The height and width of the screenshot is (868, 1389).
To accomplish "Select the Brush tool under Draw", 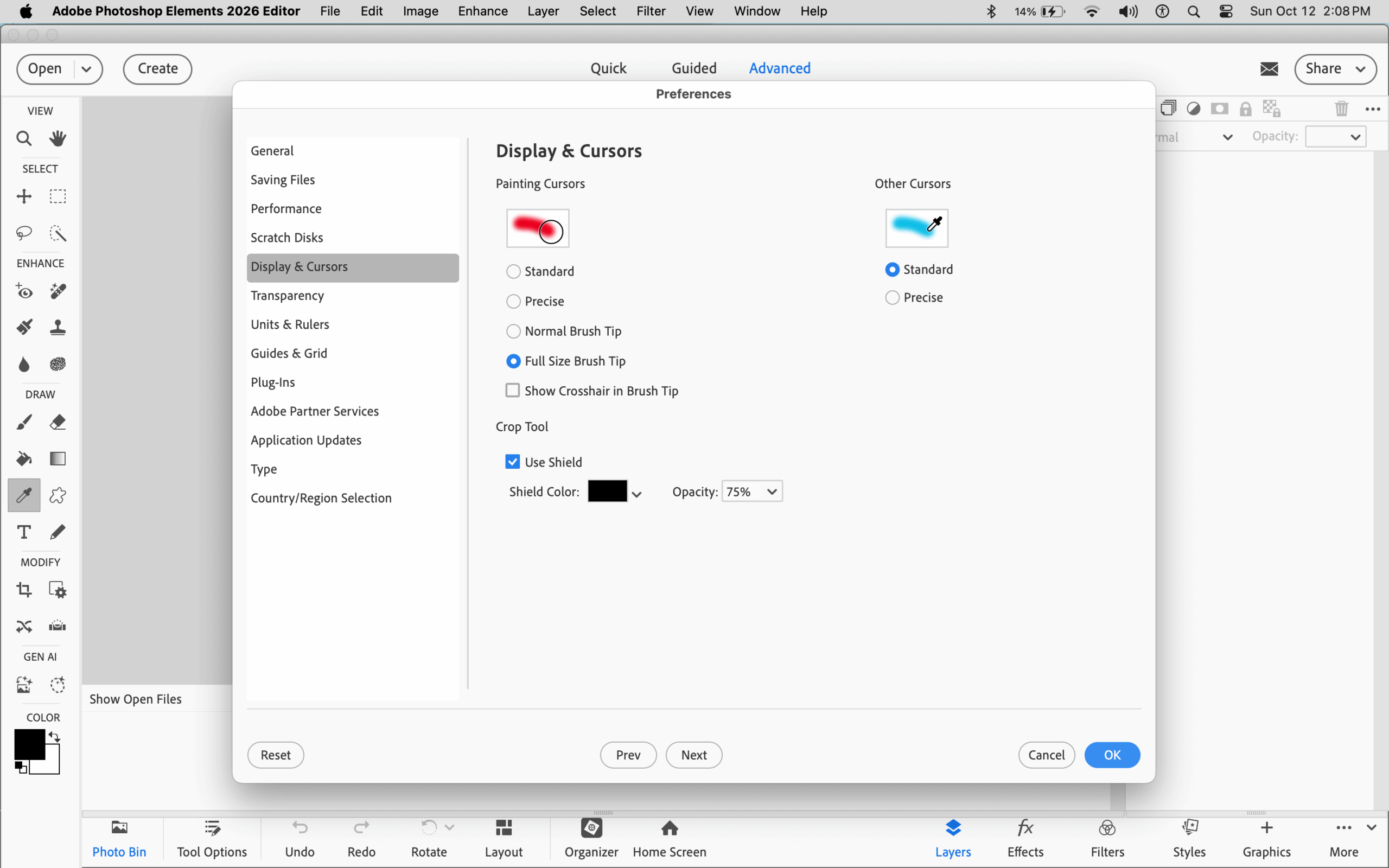I will coord(23,422).
